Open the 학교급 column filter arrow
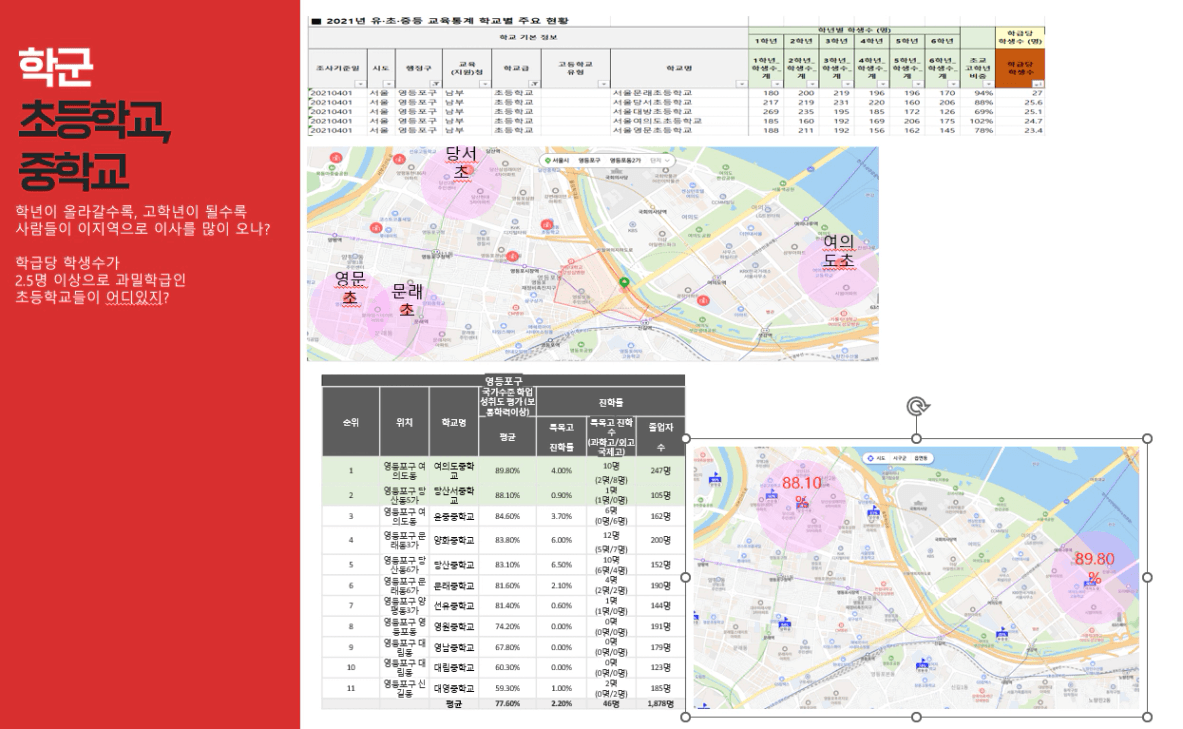The width and height of the screenshot is (1183, 729). point(534,84)
